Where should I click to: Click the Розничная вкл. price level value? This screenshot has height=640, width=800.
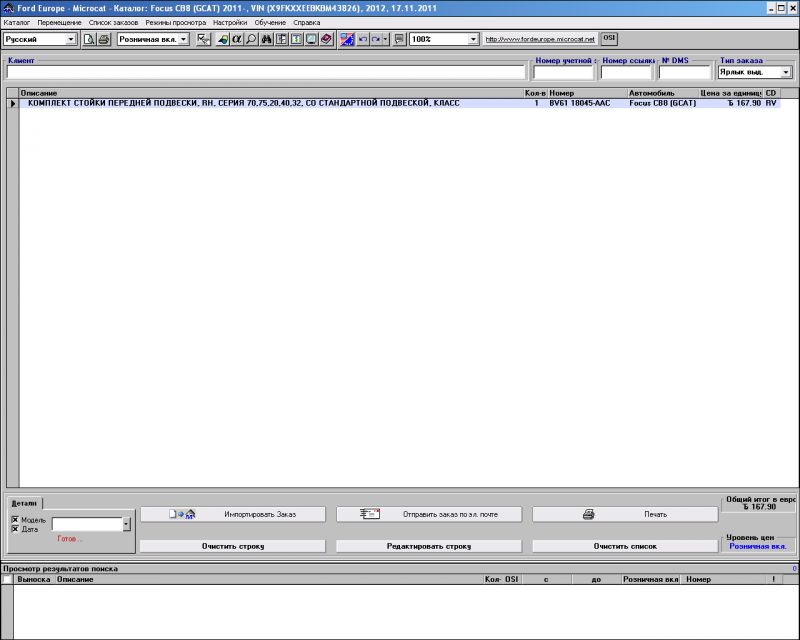(x=758, y=546)
